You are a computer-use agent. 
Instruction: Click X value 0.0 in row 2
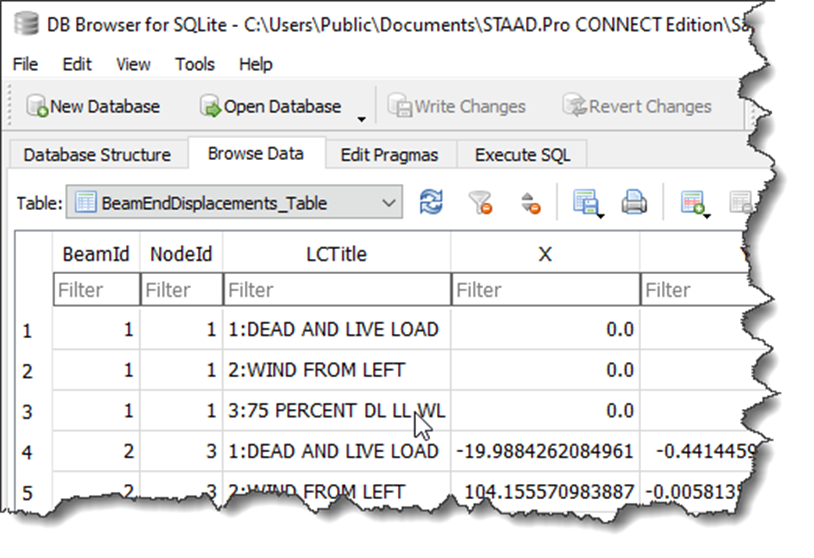545,370
